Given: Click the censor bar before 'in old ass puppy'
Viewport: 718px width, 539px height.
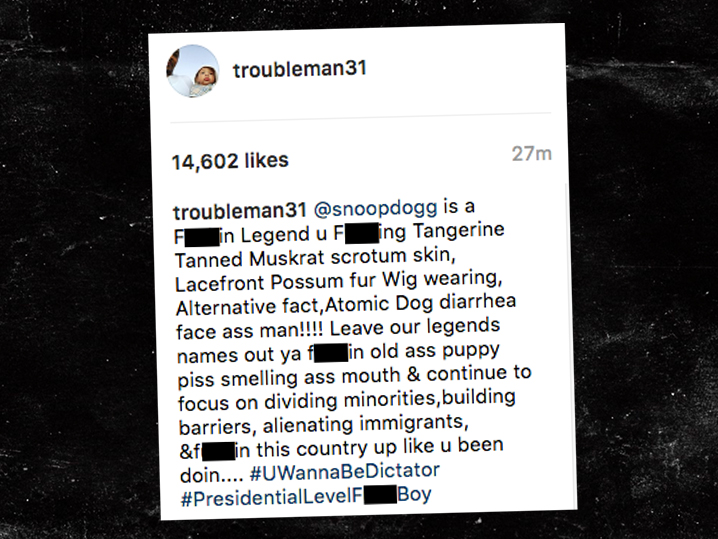Looking at the screenshot, I should pyautogui.click(x=331, y=353).
